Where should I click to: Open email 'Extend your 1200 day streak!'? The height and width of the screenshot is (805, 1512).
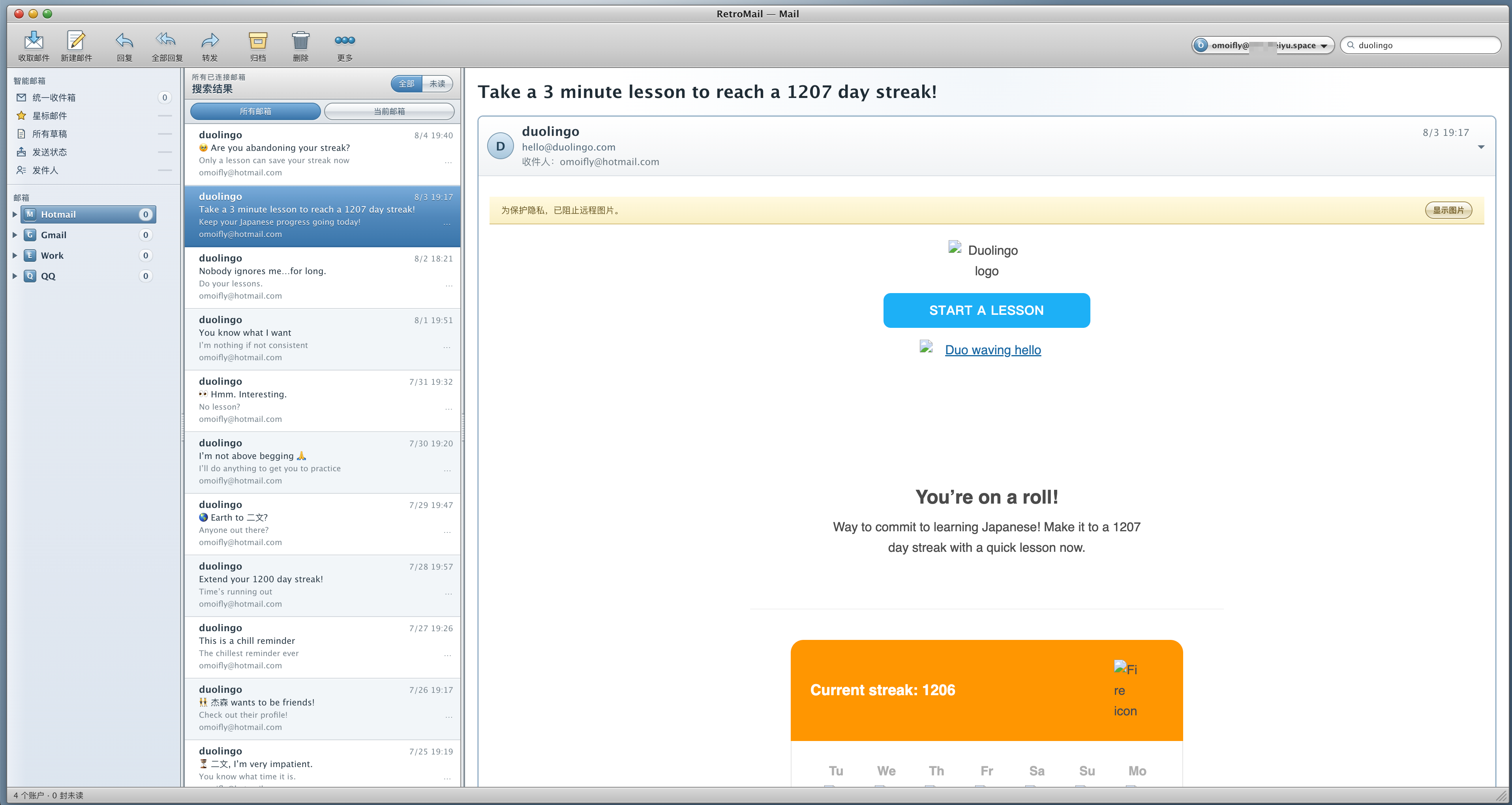coord(322,585)
